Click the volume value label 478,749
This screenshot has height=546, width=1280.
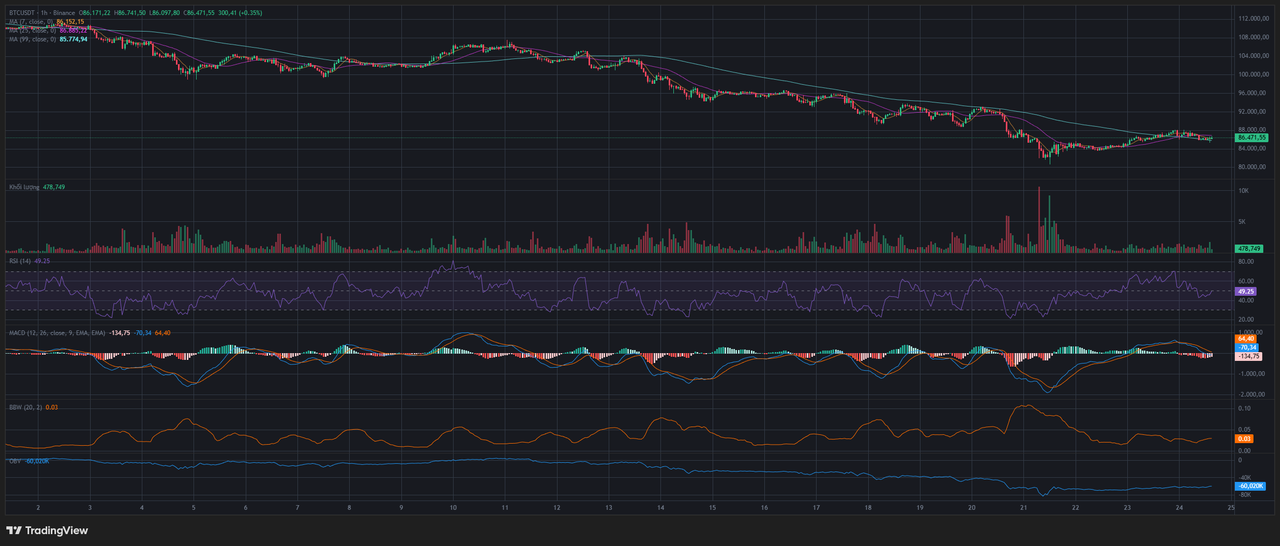pos(1249,247)
